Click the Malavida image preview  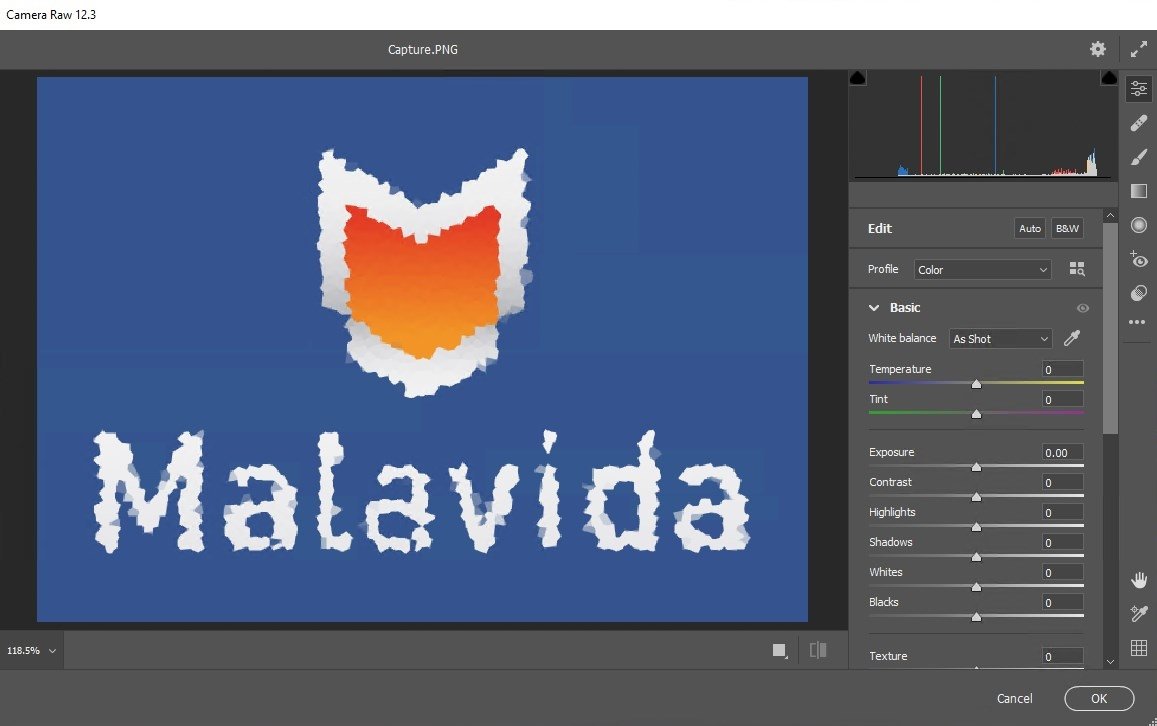(422, 349)
